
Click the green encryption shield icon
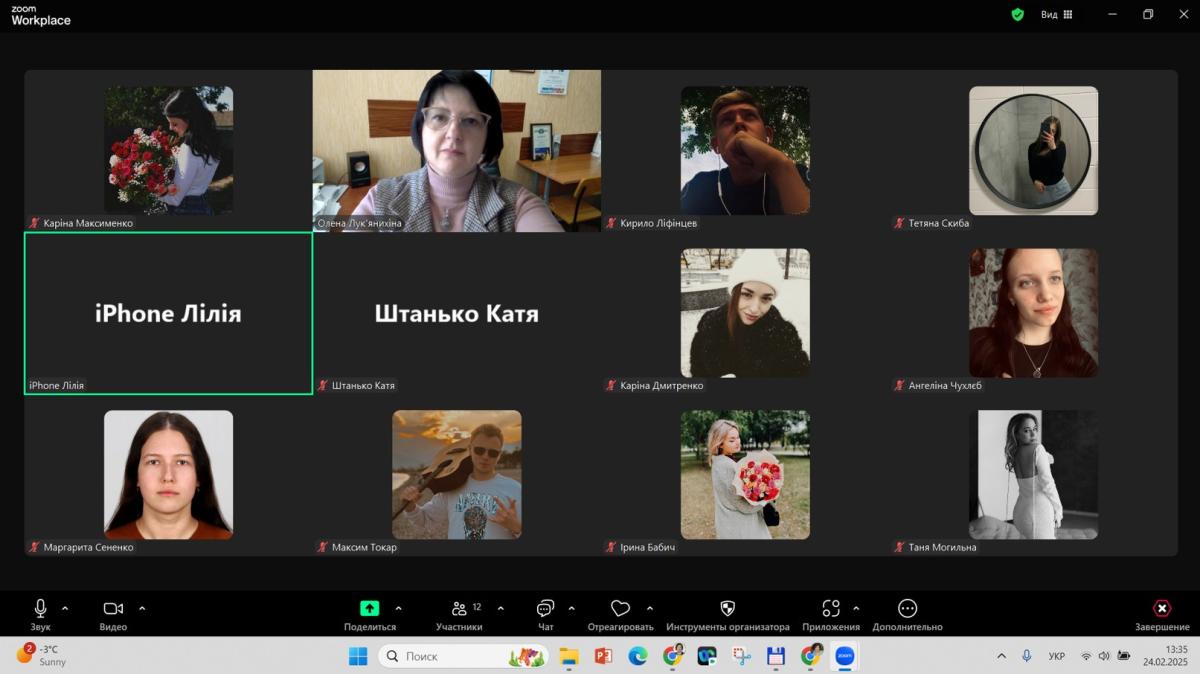coord(1017,15)
